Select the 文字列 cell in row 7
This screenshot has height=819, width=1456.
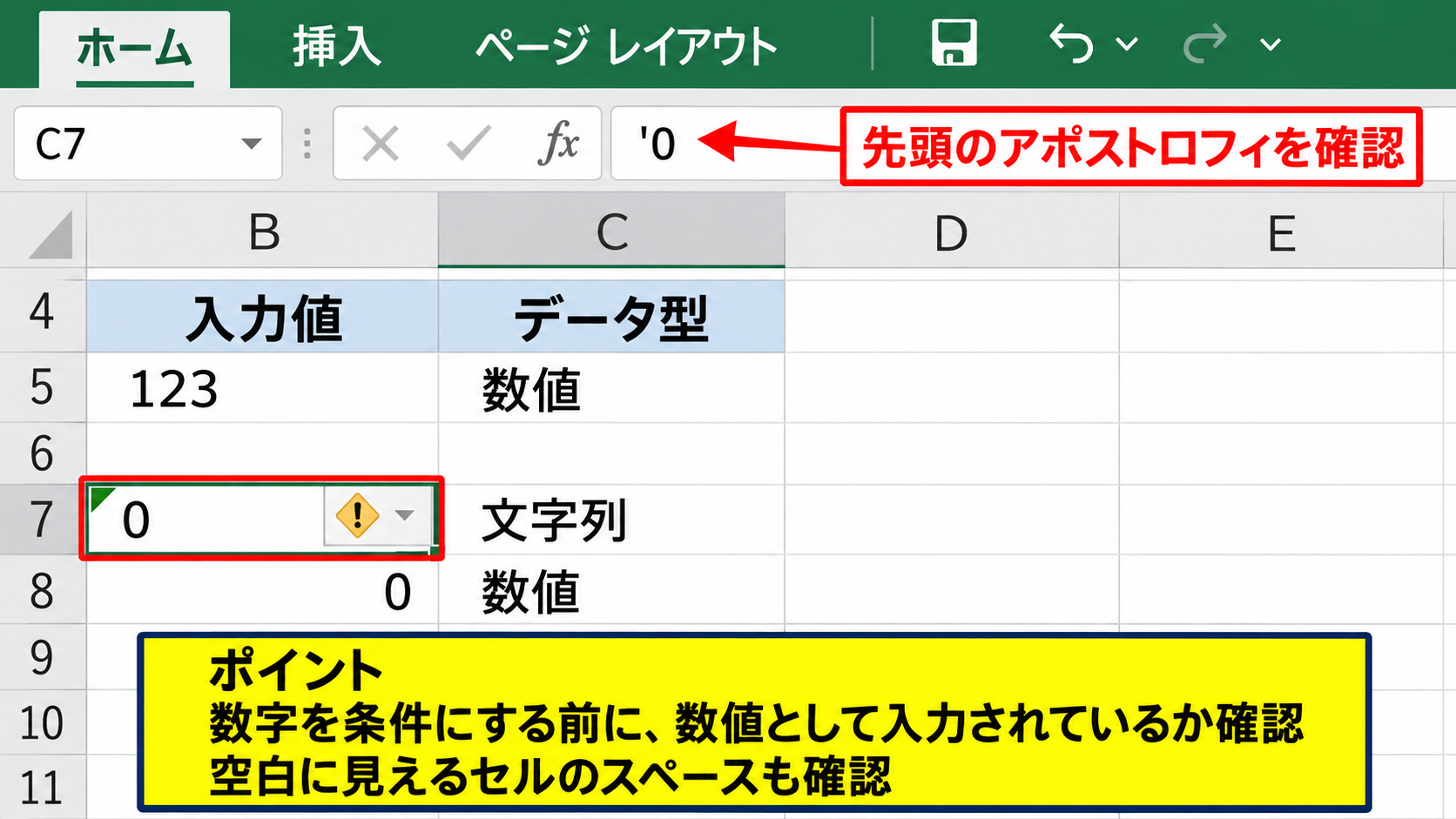611,520
